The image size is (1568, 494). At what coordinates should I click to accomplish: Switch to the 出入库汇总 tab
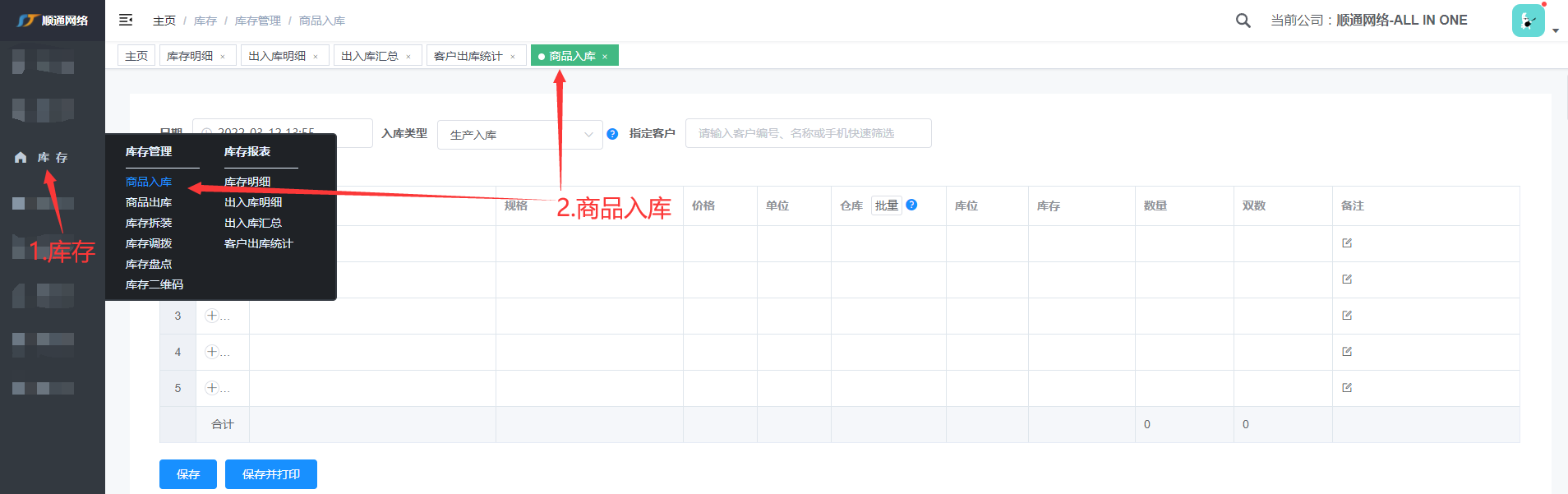[369, 56]
